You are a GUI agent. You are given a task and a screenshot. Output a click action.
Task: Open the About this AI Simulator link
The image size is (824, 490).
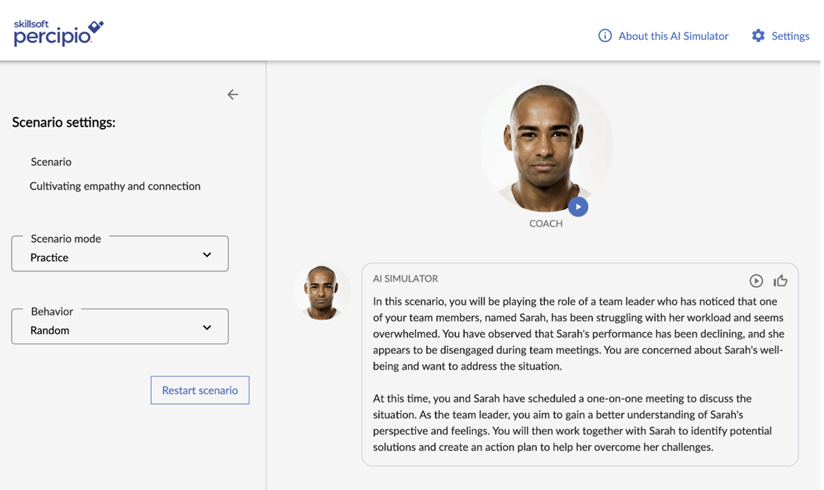(x=673, y=36)
